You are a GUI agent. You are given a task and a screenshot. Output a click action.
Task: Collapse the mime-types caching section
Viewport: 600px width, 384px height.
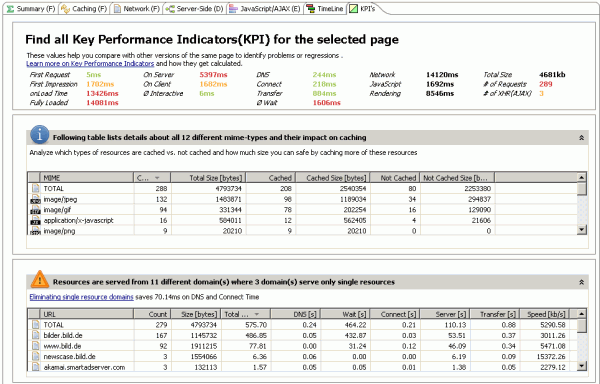tap(581, 138)
